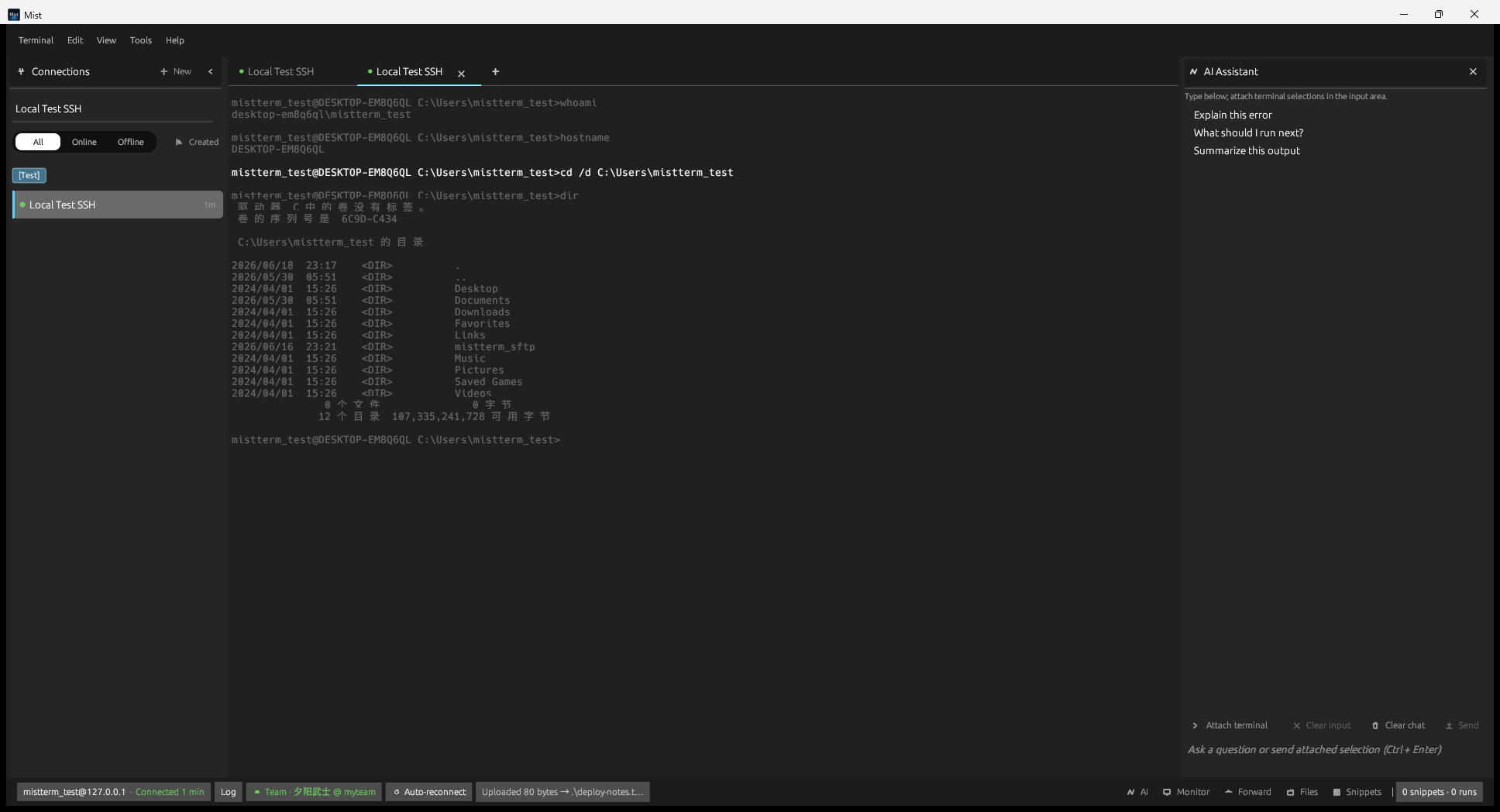1500x812 pixels.
Task: Click the Mist app icon in title bar
Action: (14, 15)
